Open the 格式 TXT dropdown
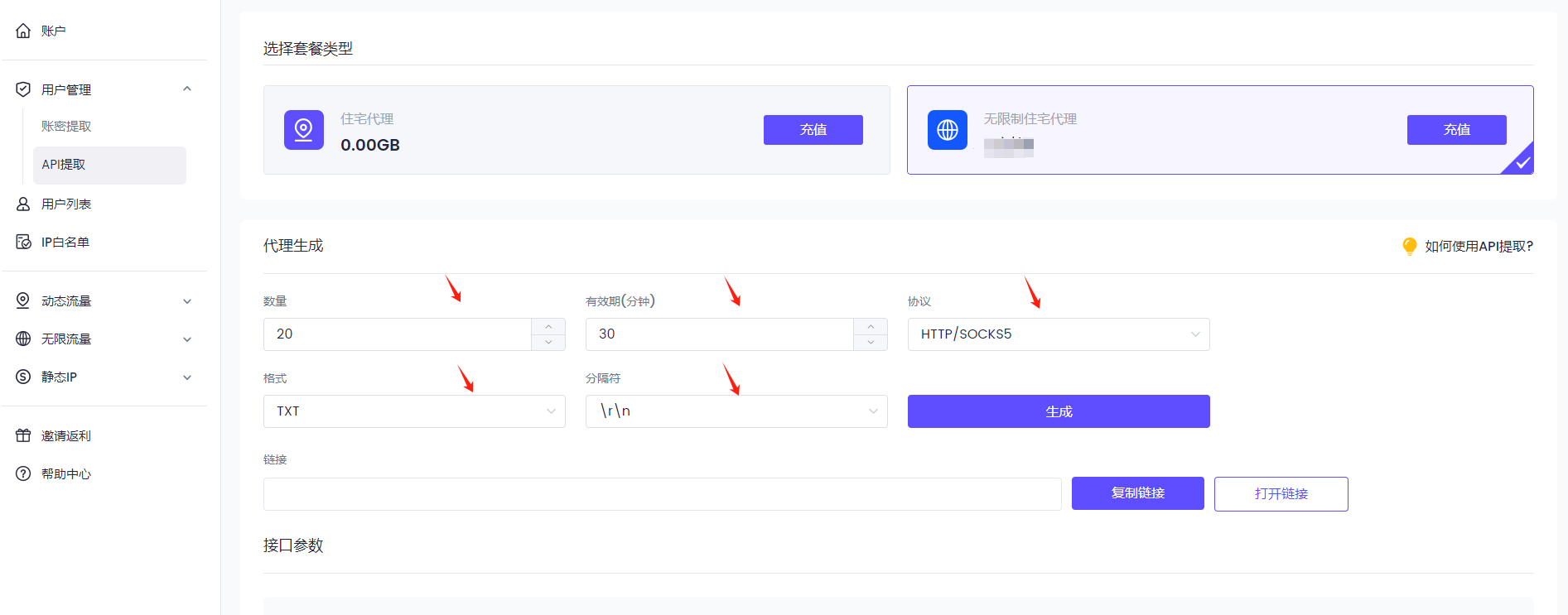Viewport: 1568px width, 615px height. pos(414,411)
